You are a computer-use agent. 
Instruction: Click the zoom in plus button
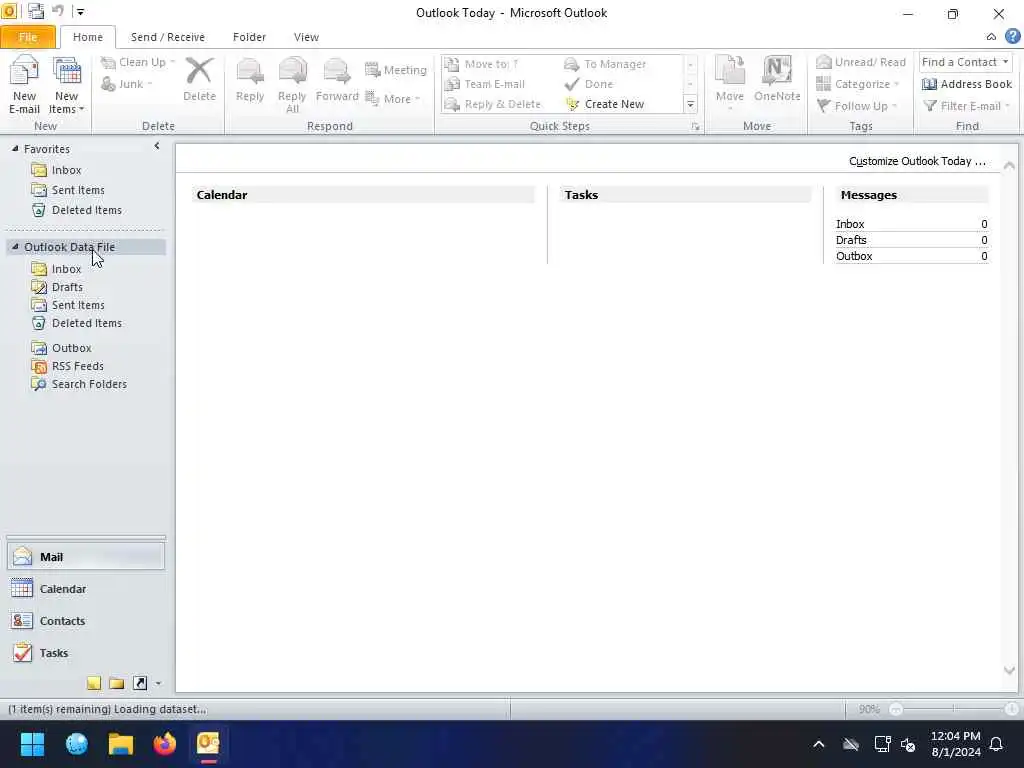[1011, 709]
